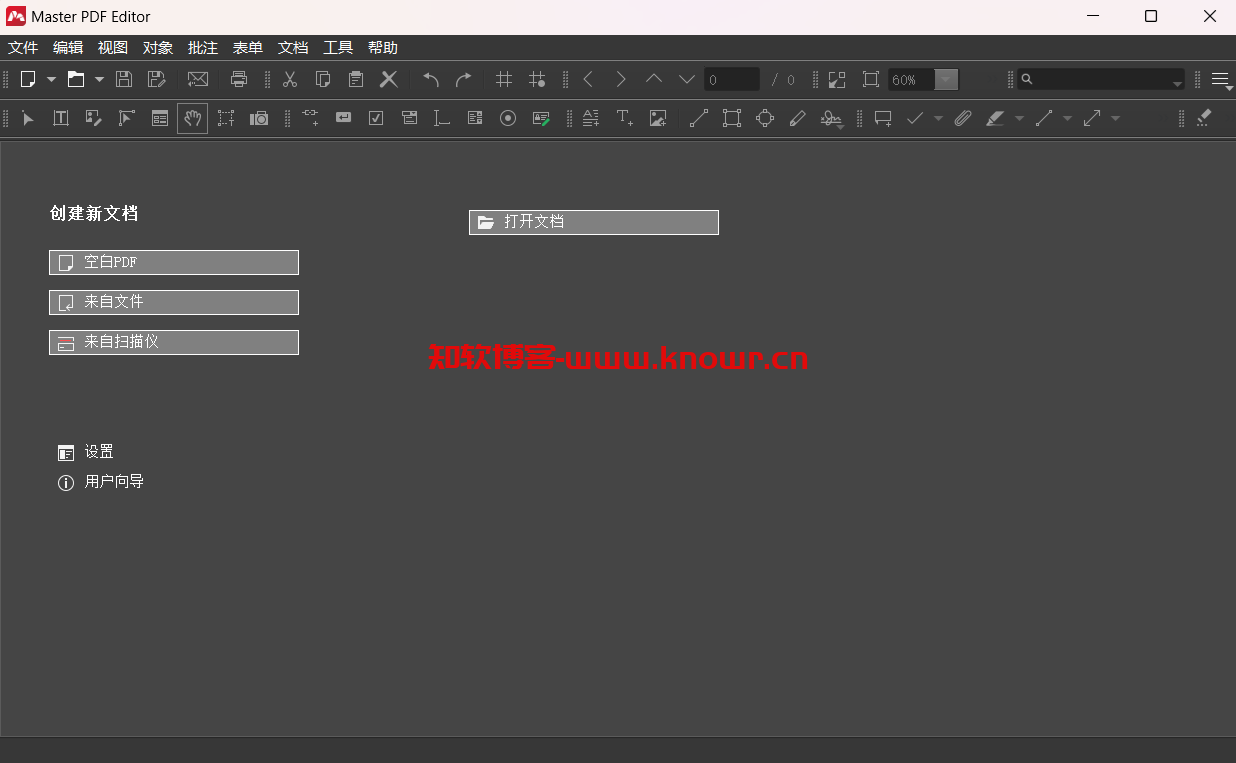Expand the Highlight tool dropdown arrow
Viewport: 1236px width, 763px height.
point(1019,118)
